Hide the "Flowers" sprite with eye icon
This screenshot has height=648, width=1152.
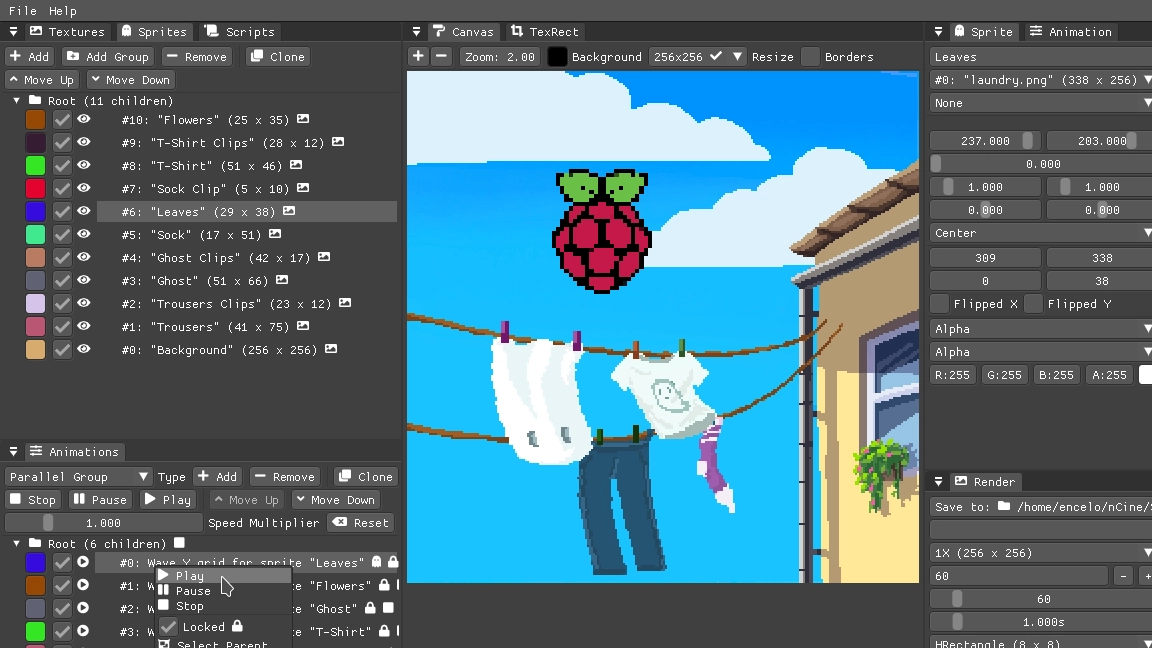point(84,119)
